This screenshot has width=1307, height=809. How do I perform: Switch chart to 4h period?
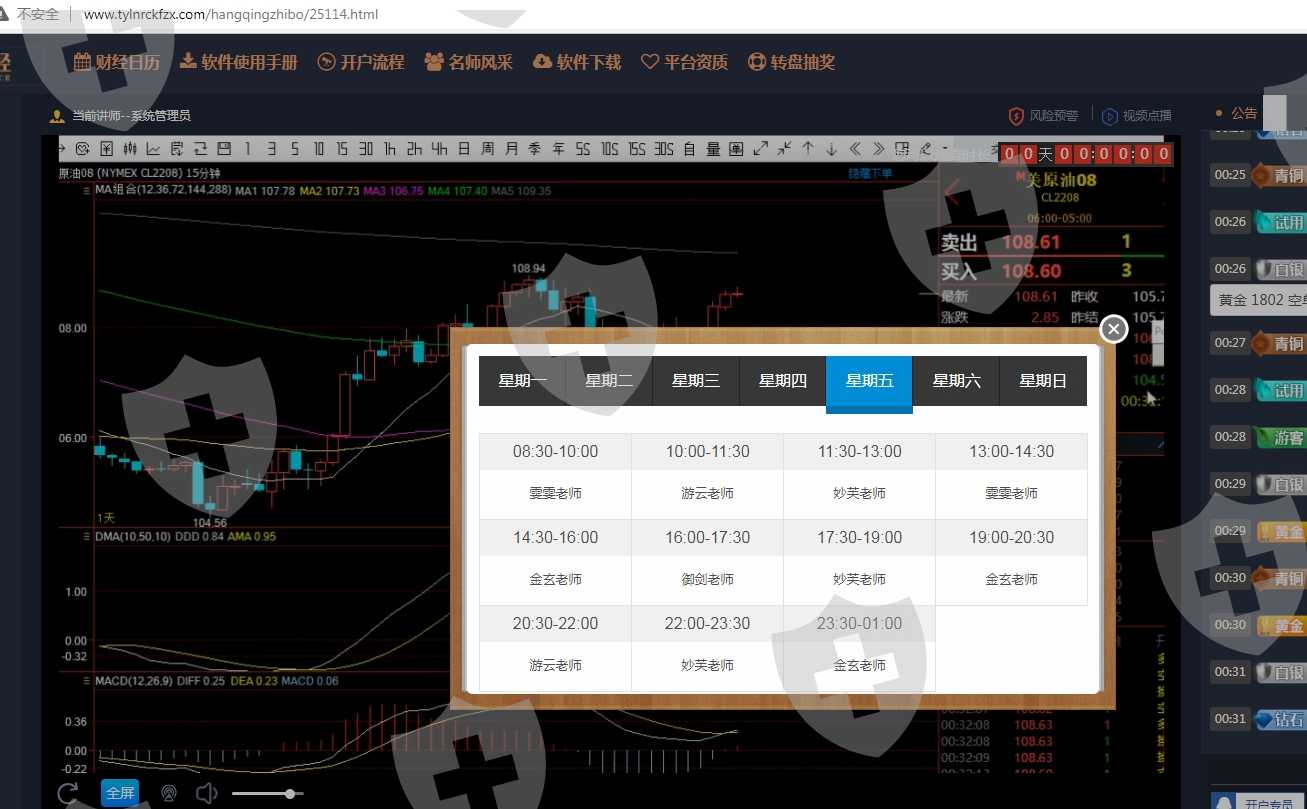coord(439,149)
